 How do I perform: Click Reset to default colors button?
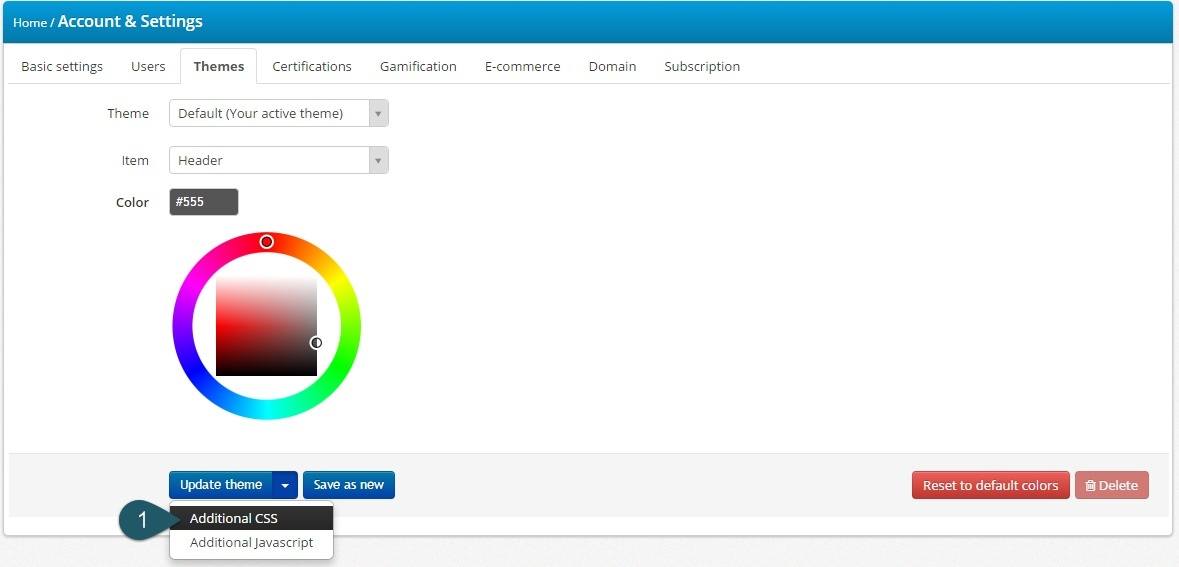pos(990,486)
